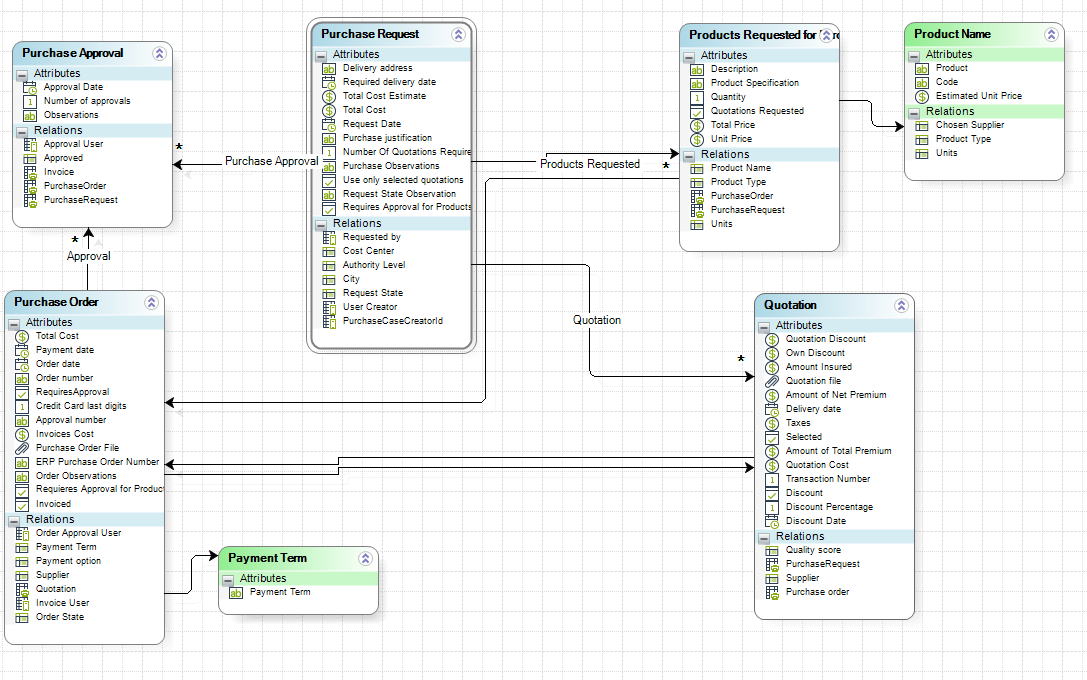Click the Number of approvals integer icon
This screenshot has height=680, width=1087.
tap(30, 102)
